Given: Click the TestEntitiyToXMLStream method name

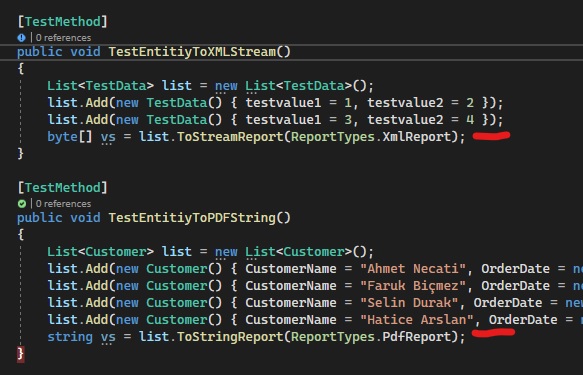Looking at the screenshot, I should pyautogui.click(x=192, y=52).
